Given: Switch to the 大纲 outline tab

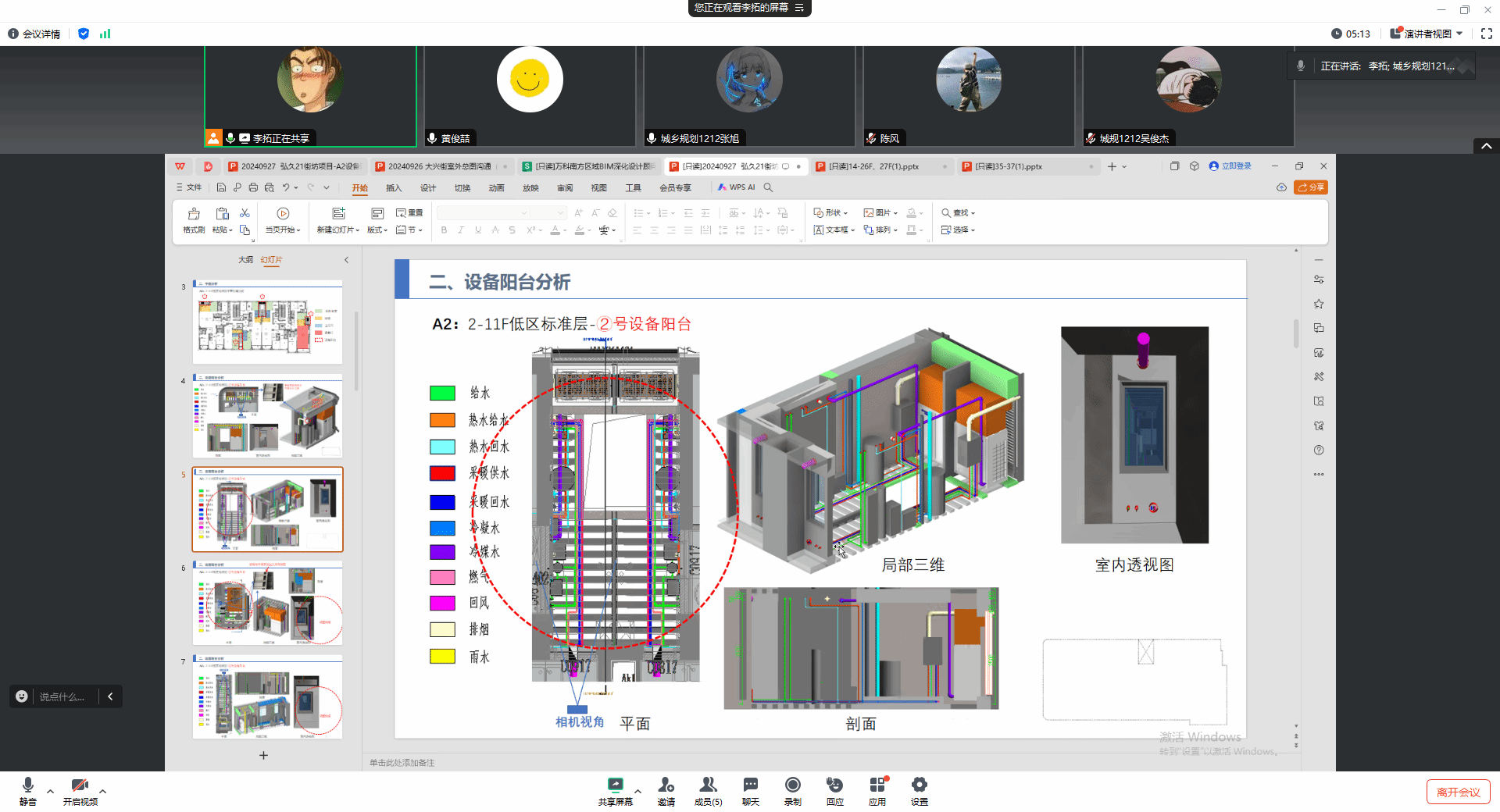Looking at the screenshot, I should click(x=245, y=260).
